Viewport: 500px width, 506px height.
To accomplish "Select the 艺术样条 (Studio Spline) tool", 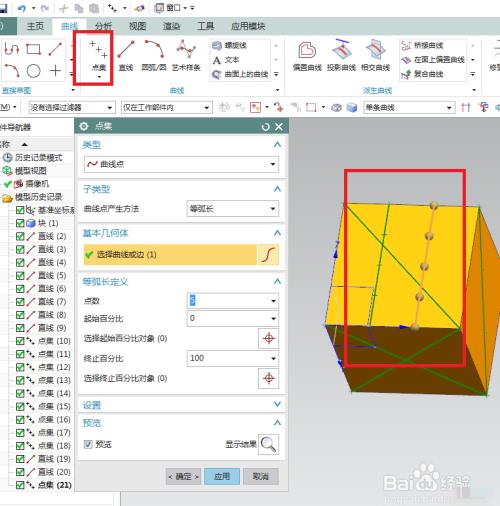I will tap(186, 55).
